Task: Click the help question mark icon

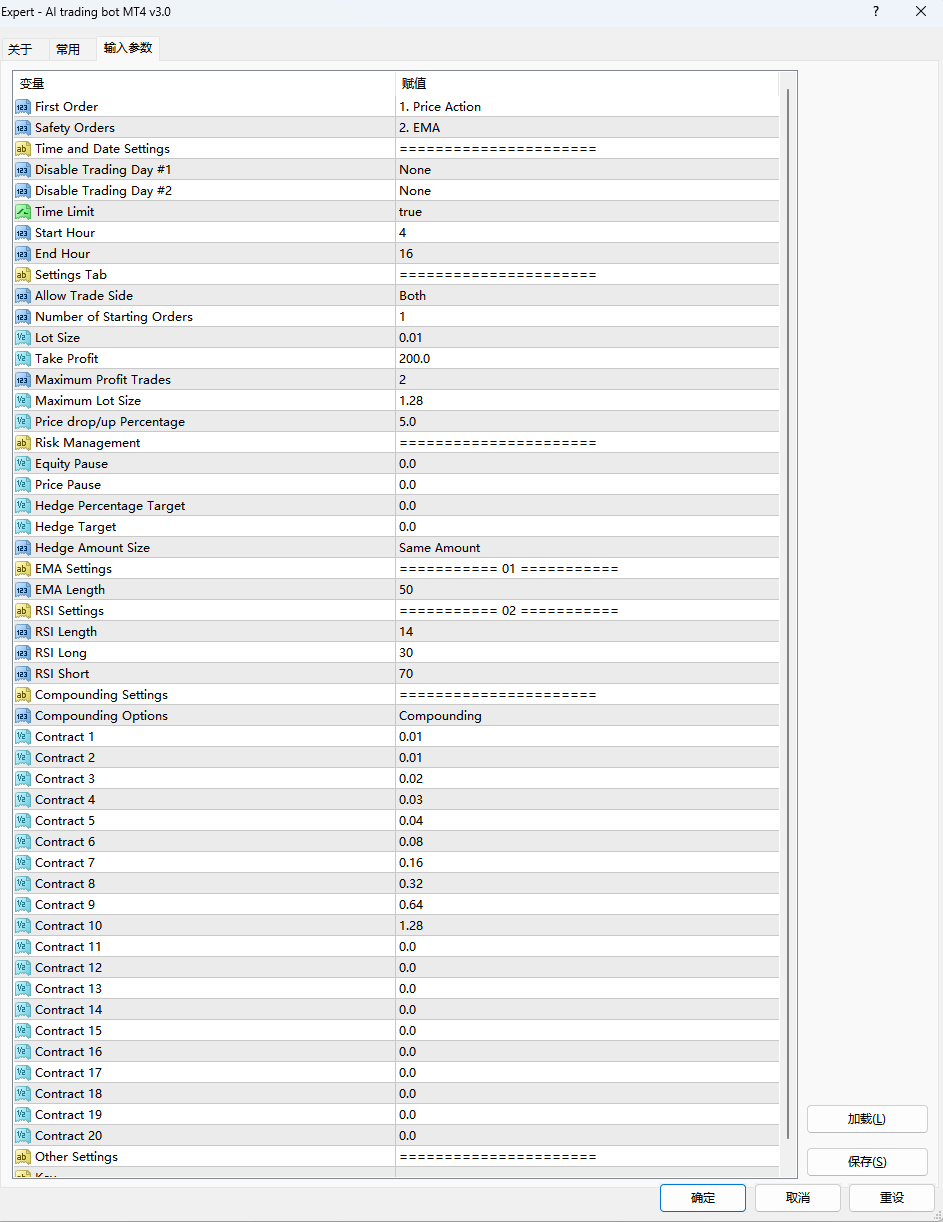Action: 876,12
